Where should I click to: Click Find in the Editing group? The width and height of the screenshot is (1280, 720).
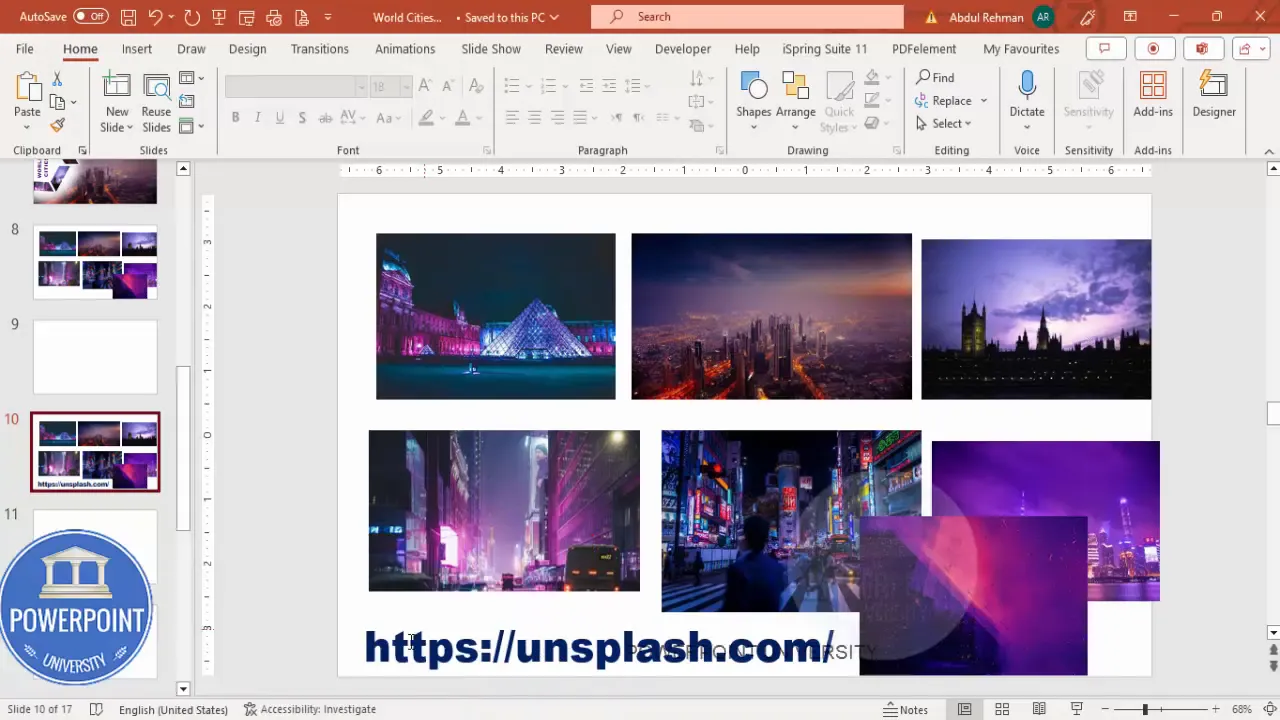click(935, 77)
